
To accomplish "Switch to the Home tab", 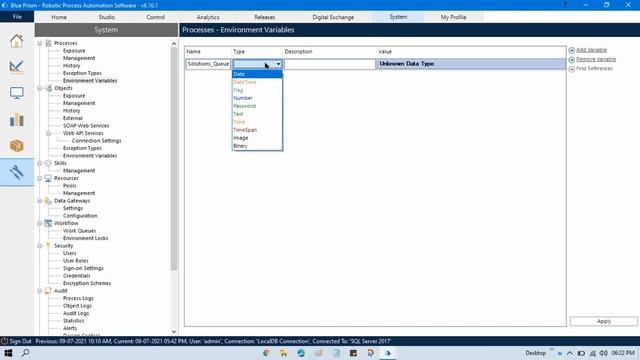I will (59, 17).
